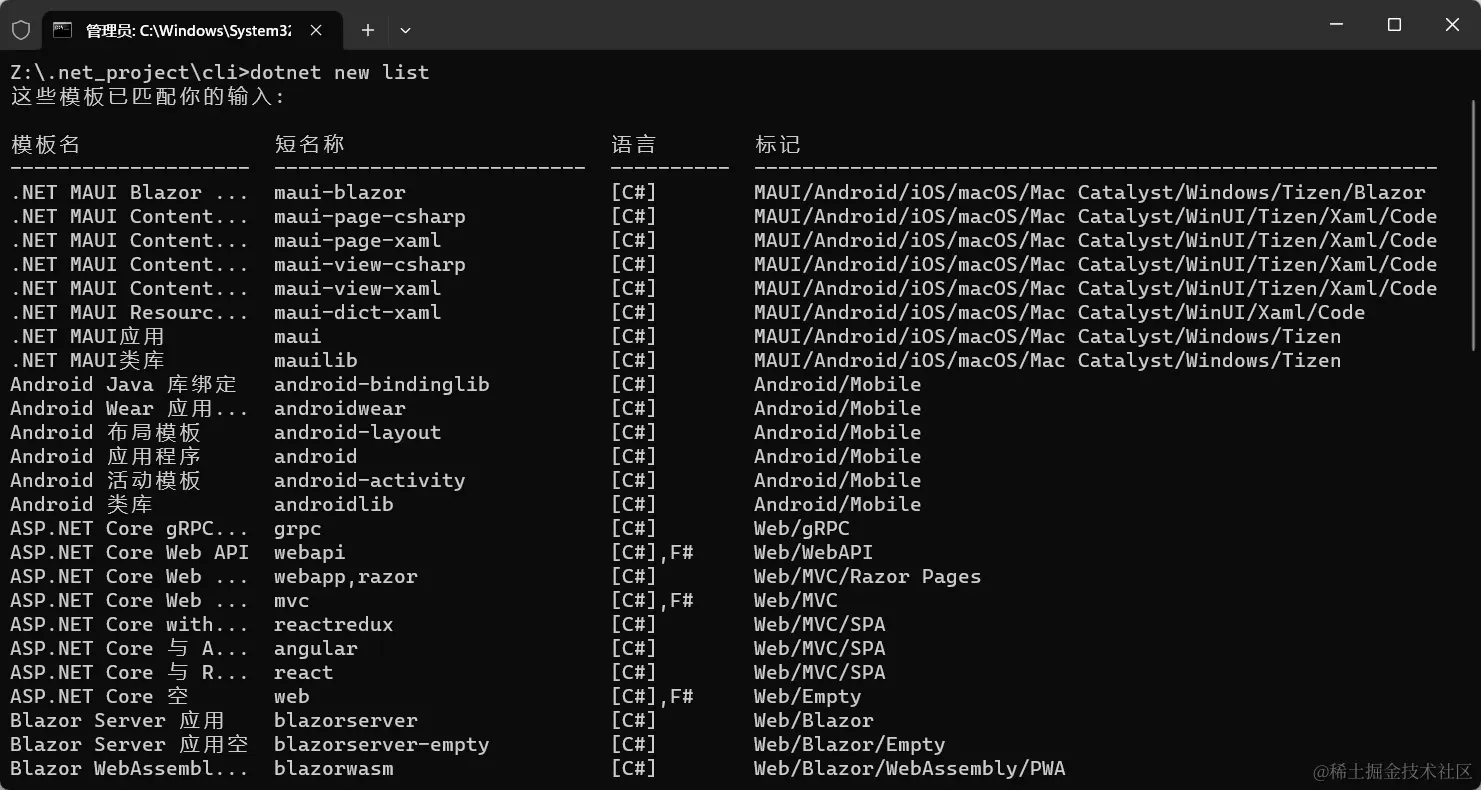Click the androidlib short name
1481x790 pixels.
334,504
